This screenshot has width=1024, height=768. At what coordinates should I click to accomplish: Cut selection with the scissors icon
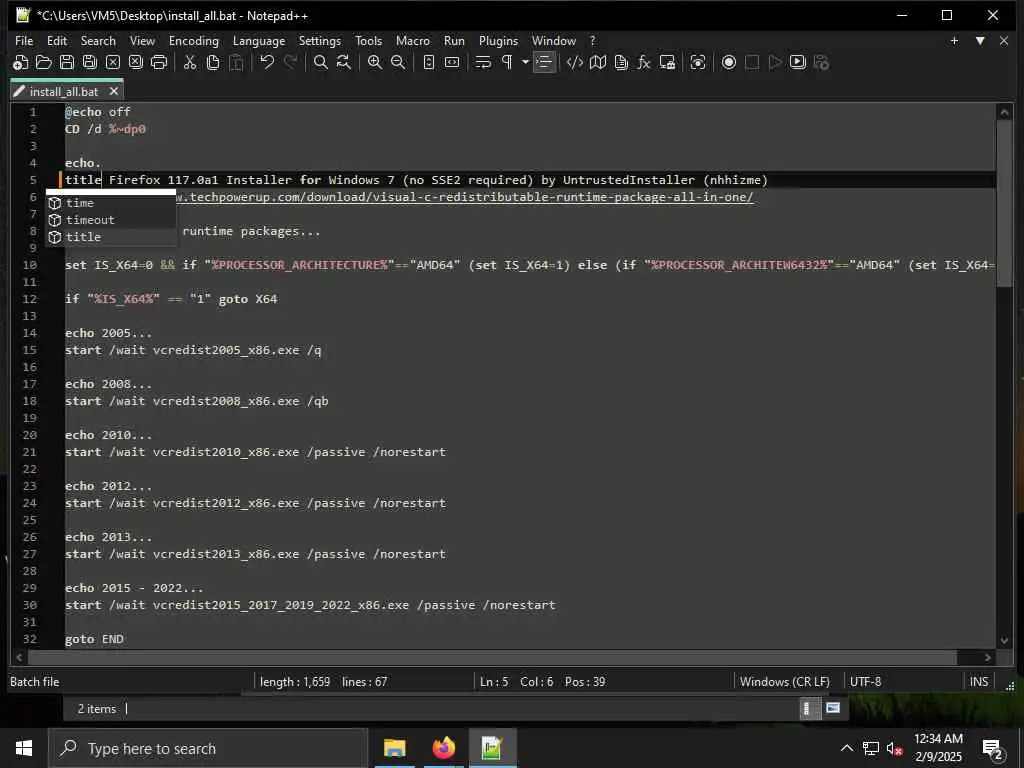pos(190,62)
